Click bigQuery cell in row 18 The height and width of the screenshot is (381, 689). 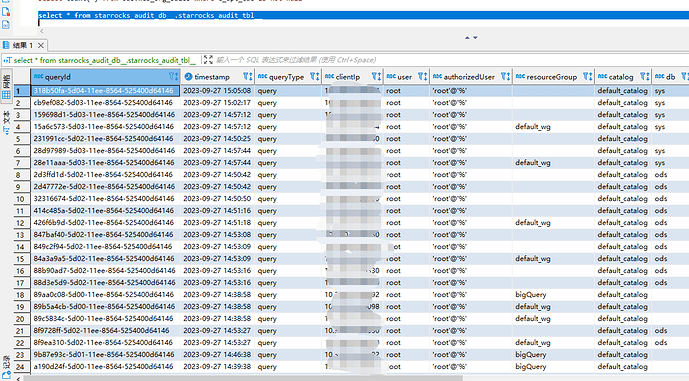(x=553, y=294)
